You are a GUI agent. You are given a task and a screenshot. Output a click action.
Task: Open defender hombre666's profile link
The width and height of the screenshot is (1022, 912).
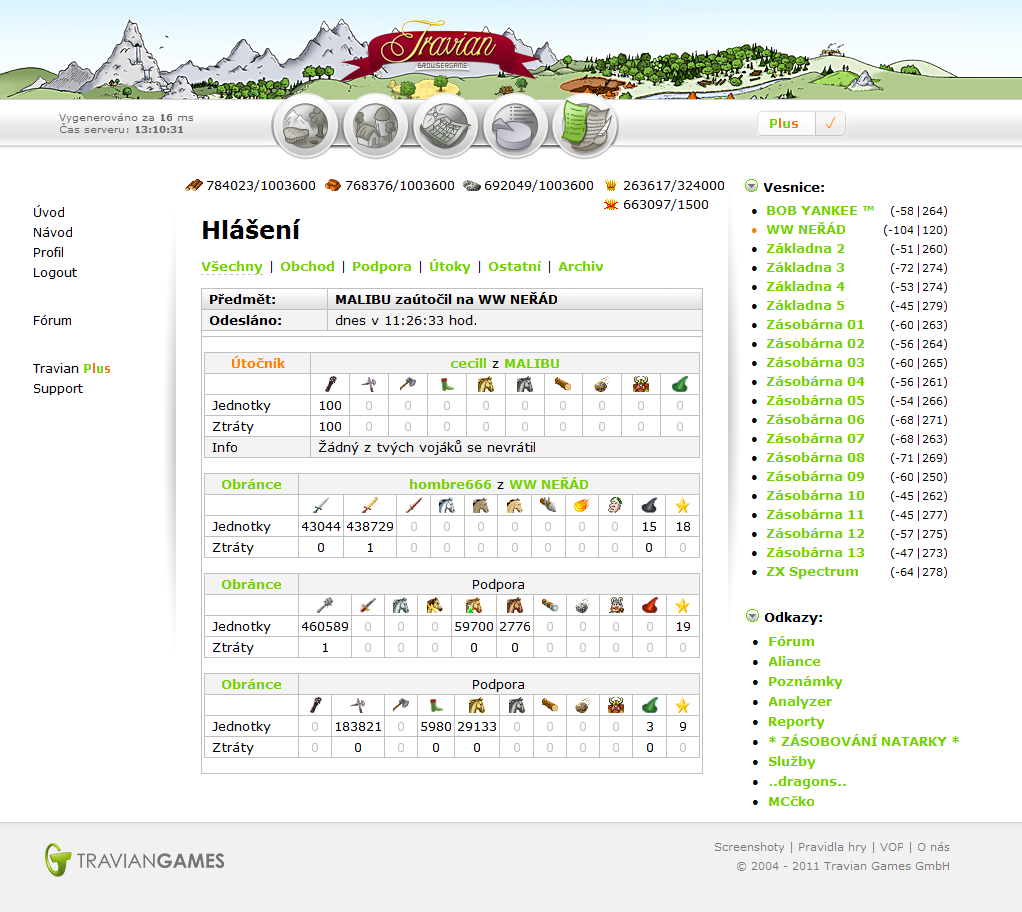[450, 484]
